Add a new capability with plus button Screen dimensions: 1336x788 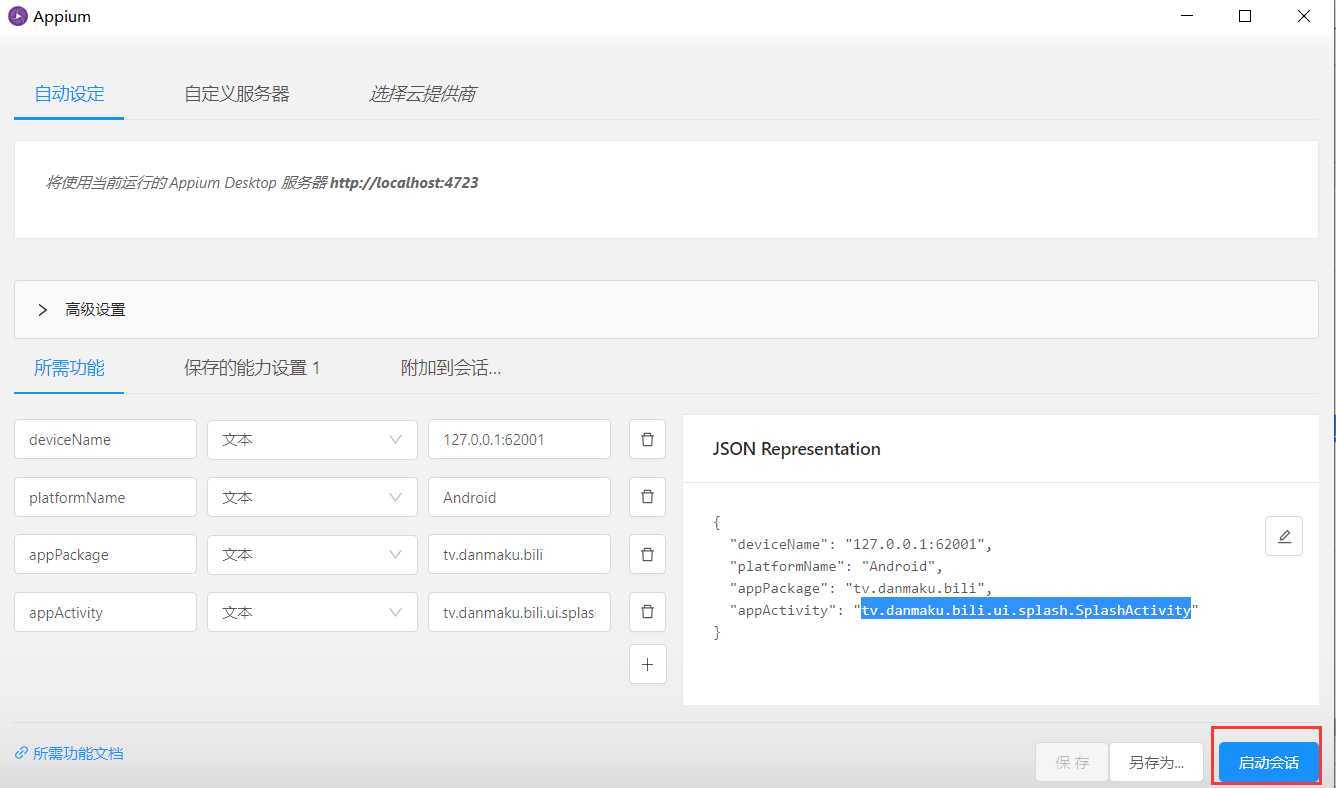[x=647, y=665]
